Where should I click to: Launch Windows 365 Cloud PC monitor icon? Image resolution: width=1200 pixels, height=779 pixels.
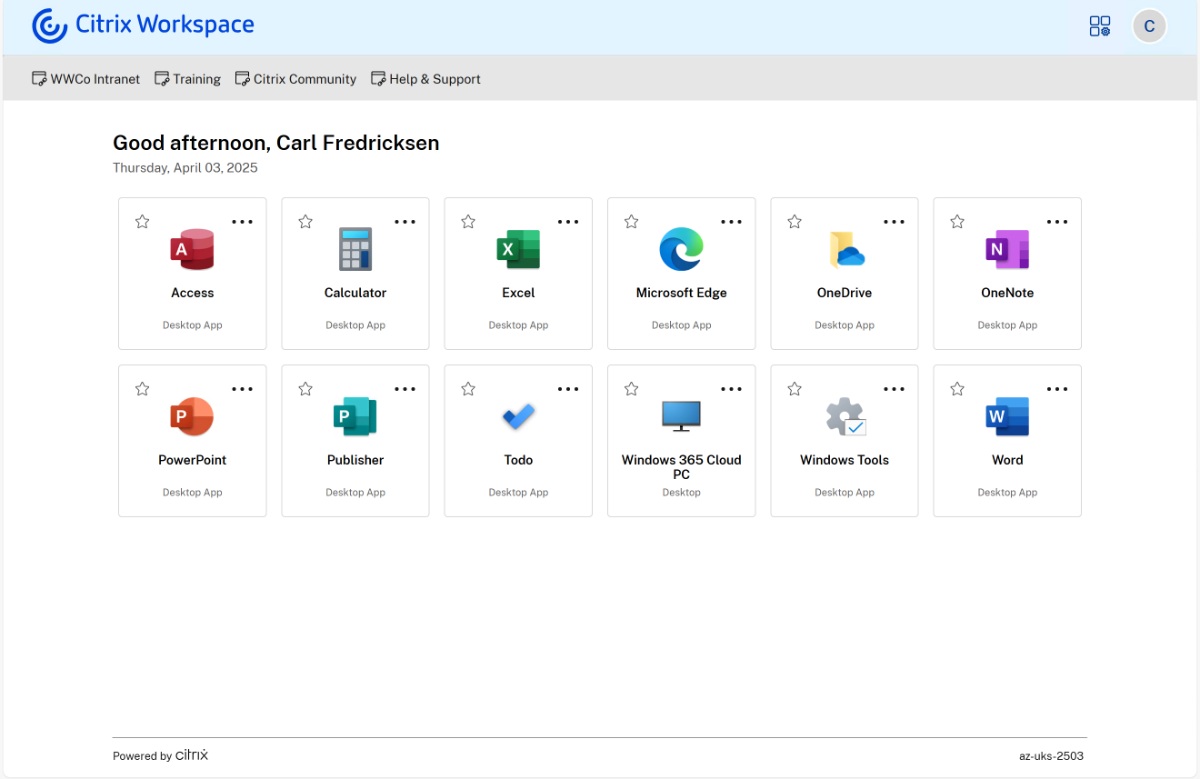tap(681, 416)
